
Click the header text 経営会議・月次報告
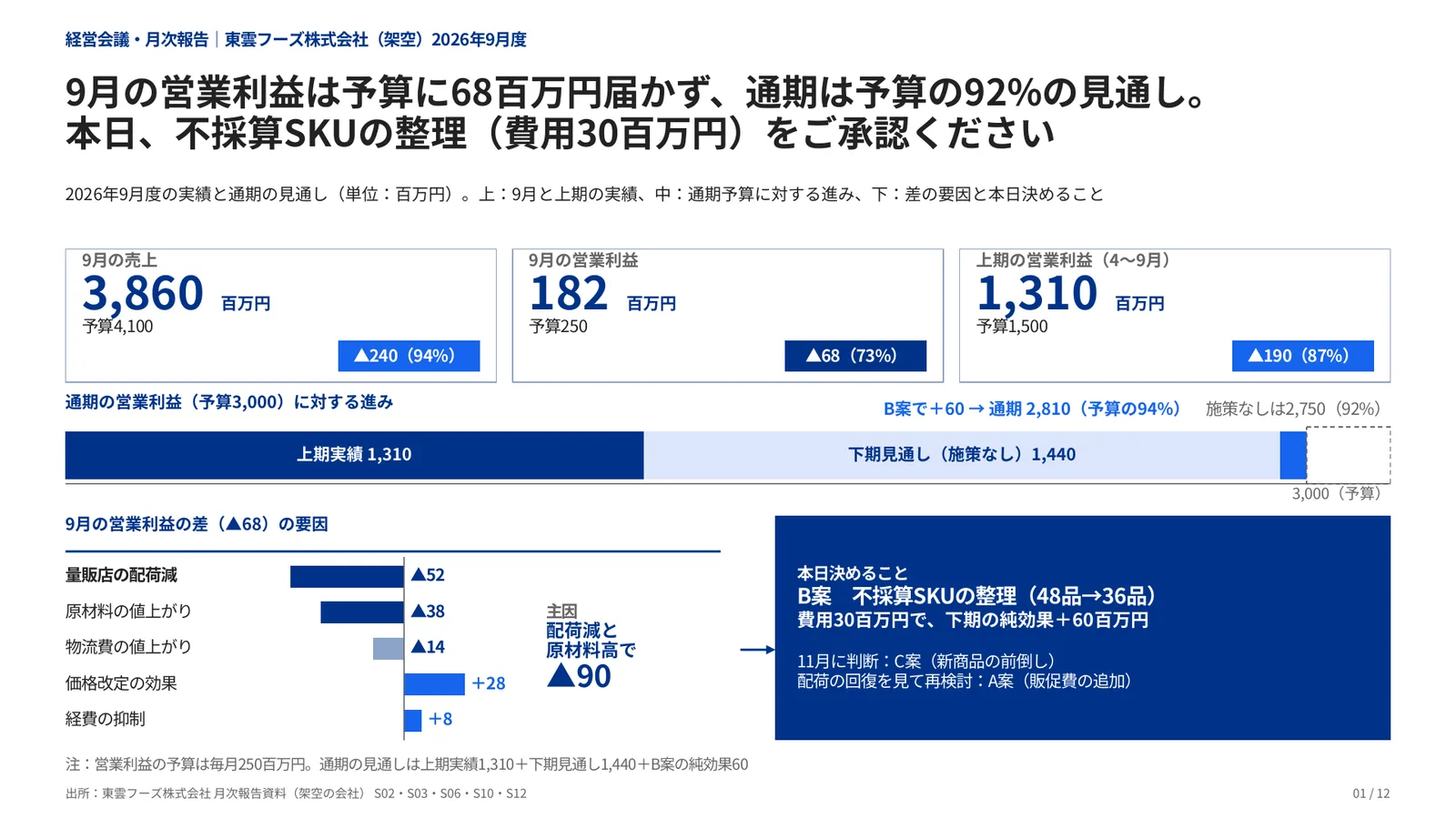coord(136,39)
